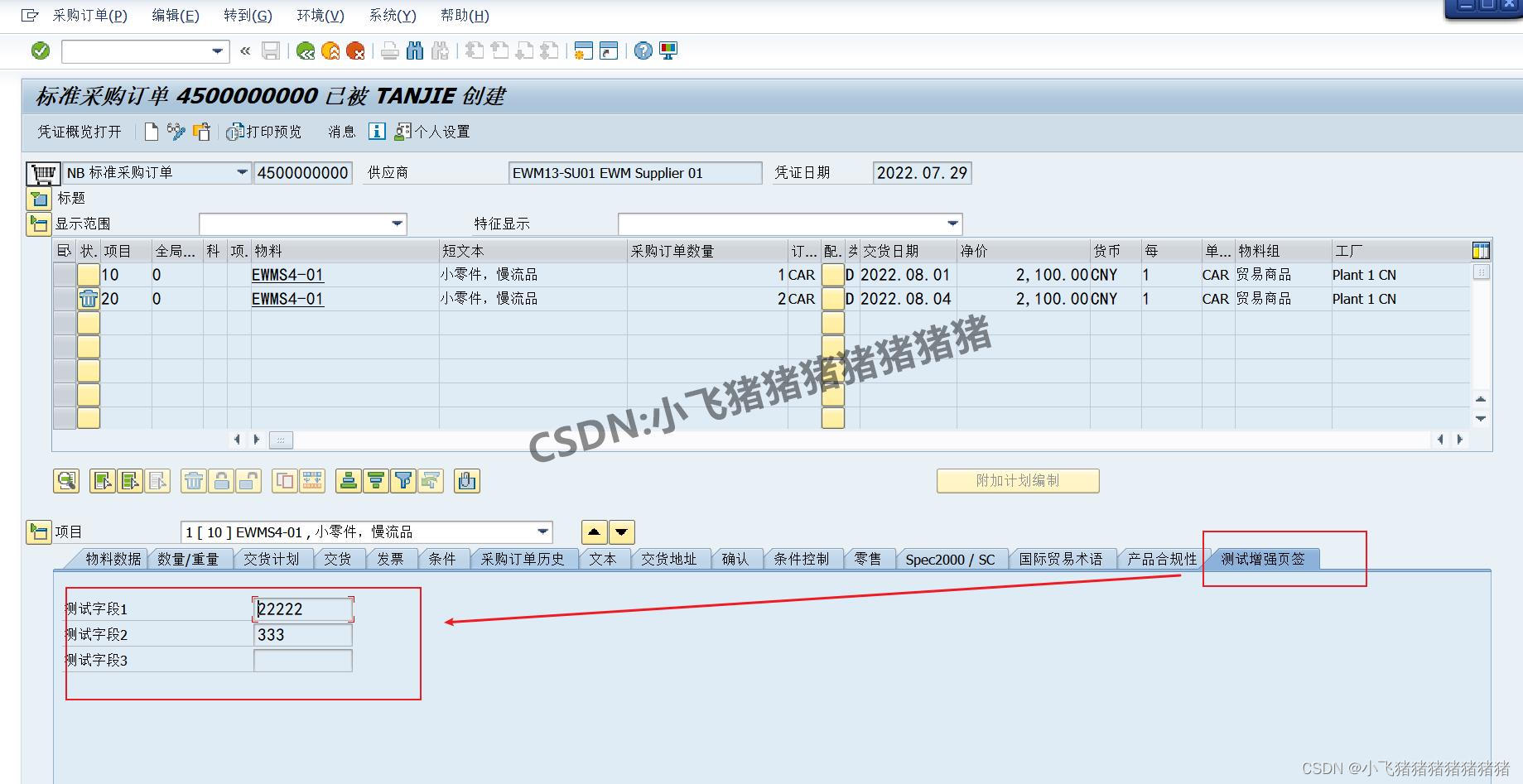Click the orange Exit arrow icon
The image size is (1523, 784).
point(330,51)
